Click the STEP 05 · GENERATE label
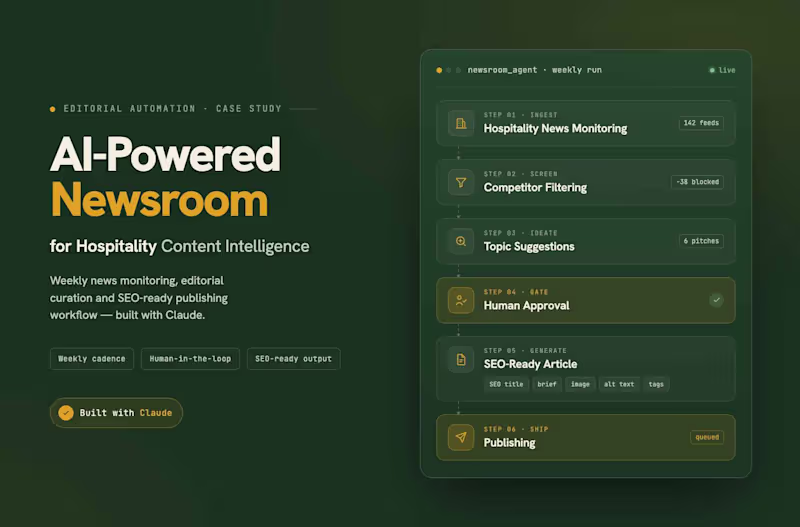The width and height of the screenshot is (800, 527). (525, 350)
